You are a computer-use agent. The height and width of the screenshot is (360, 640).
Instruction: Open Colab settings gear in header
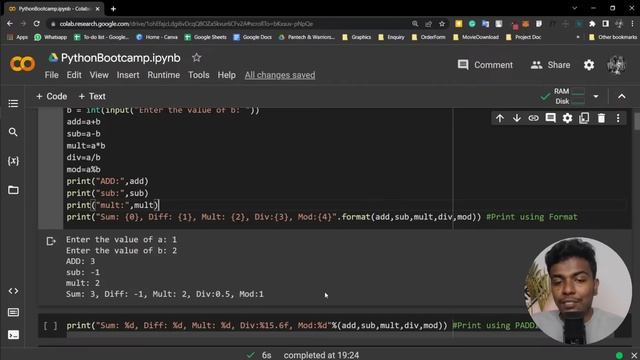[589, 65]
